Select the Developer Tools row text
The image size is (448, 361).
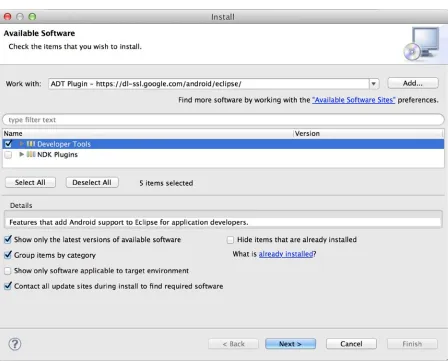pos(64,144)
